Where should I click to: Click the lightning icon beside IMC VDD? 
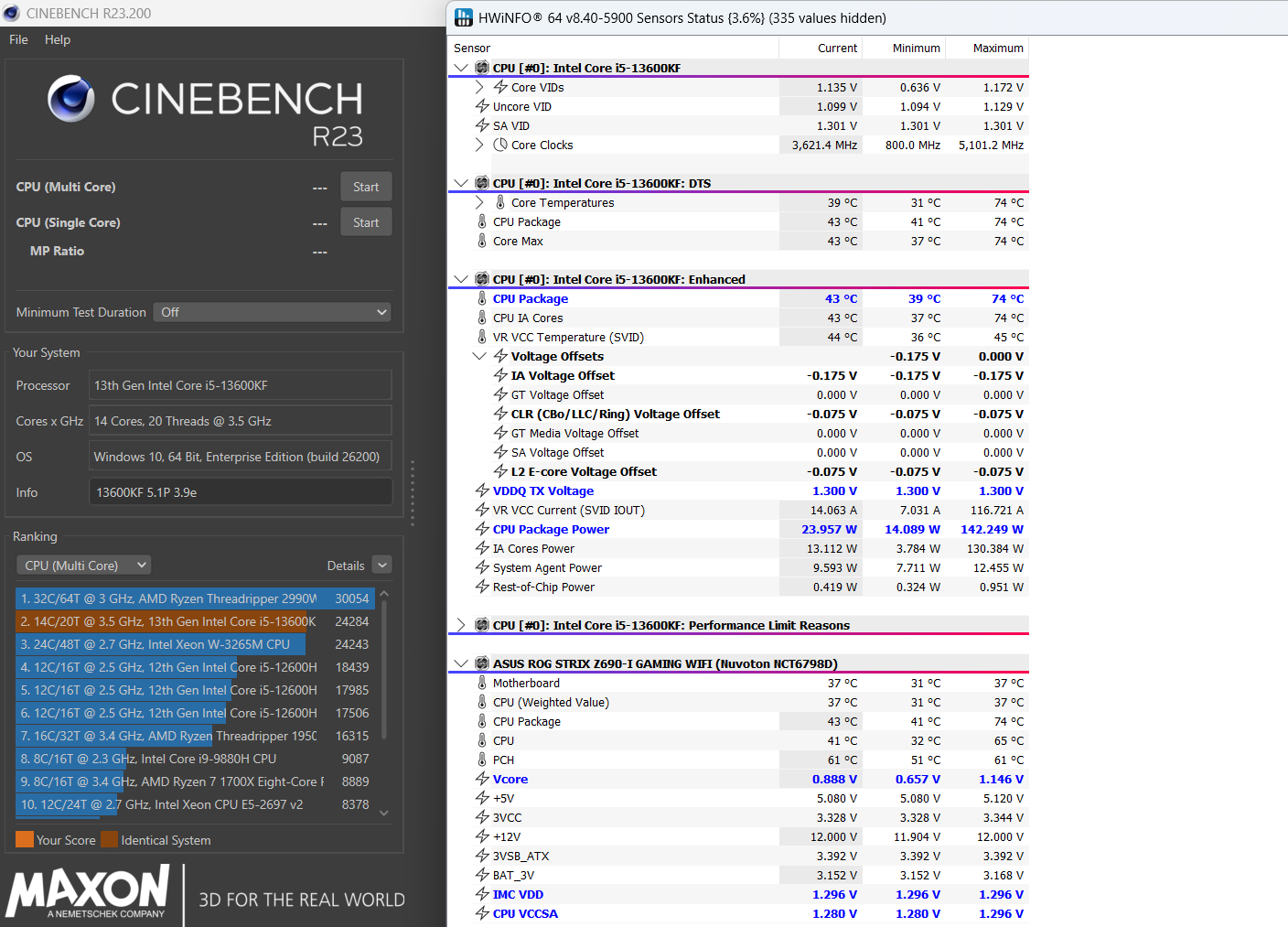coord(482,894)
